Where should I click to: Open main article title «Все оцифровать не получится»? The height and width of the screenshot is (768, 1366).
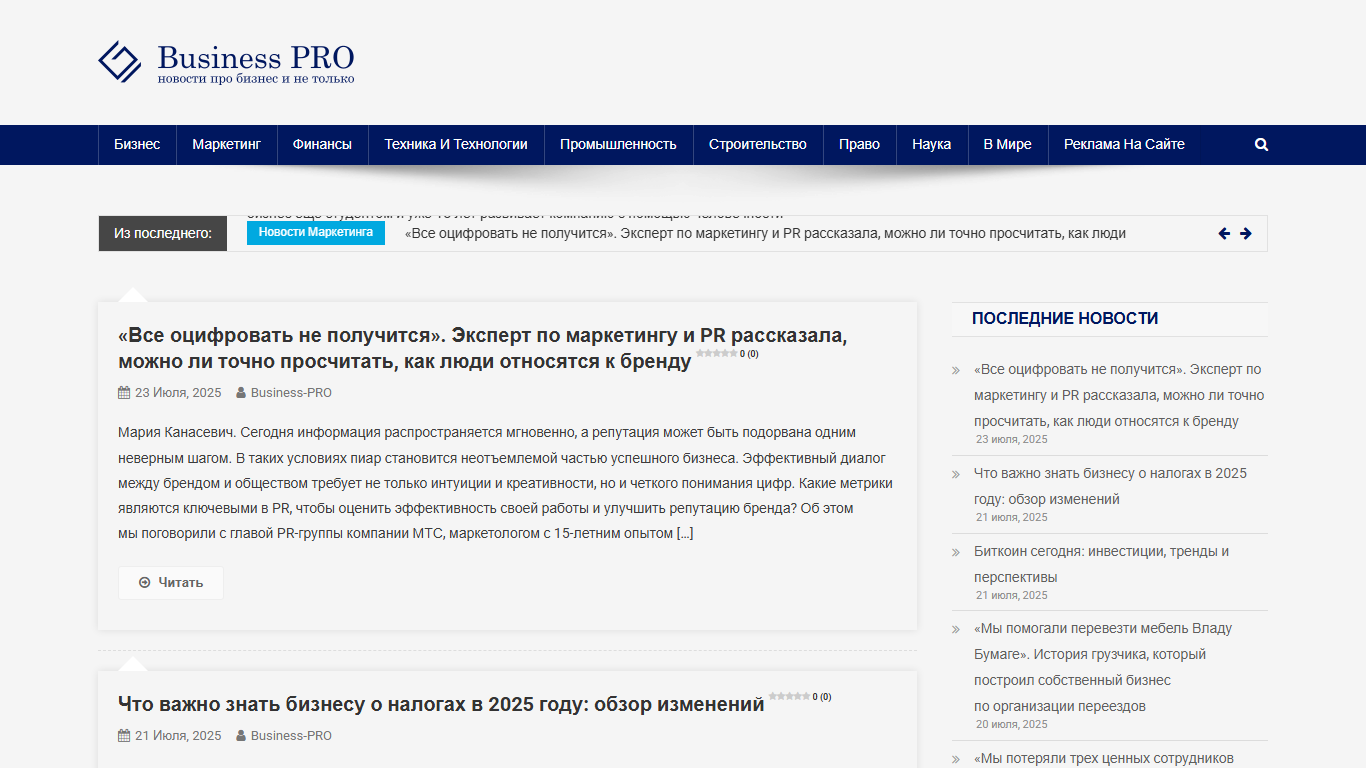coord(483,348)
